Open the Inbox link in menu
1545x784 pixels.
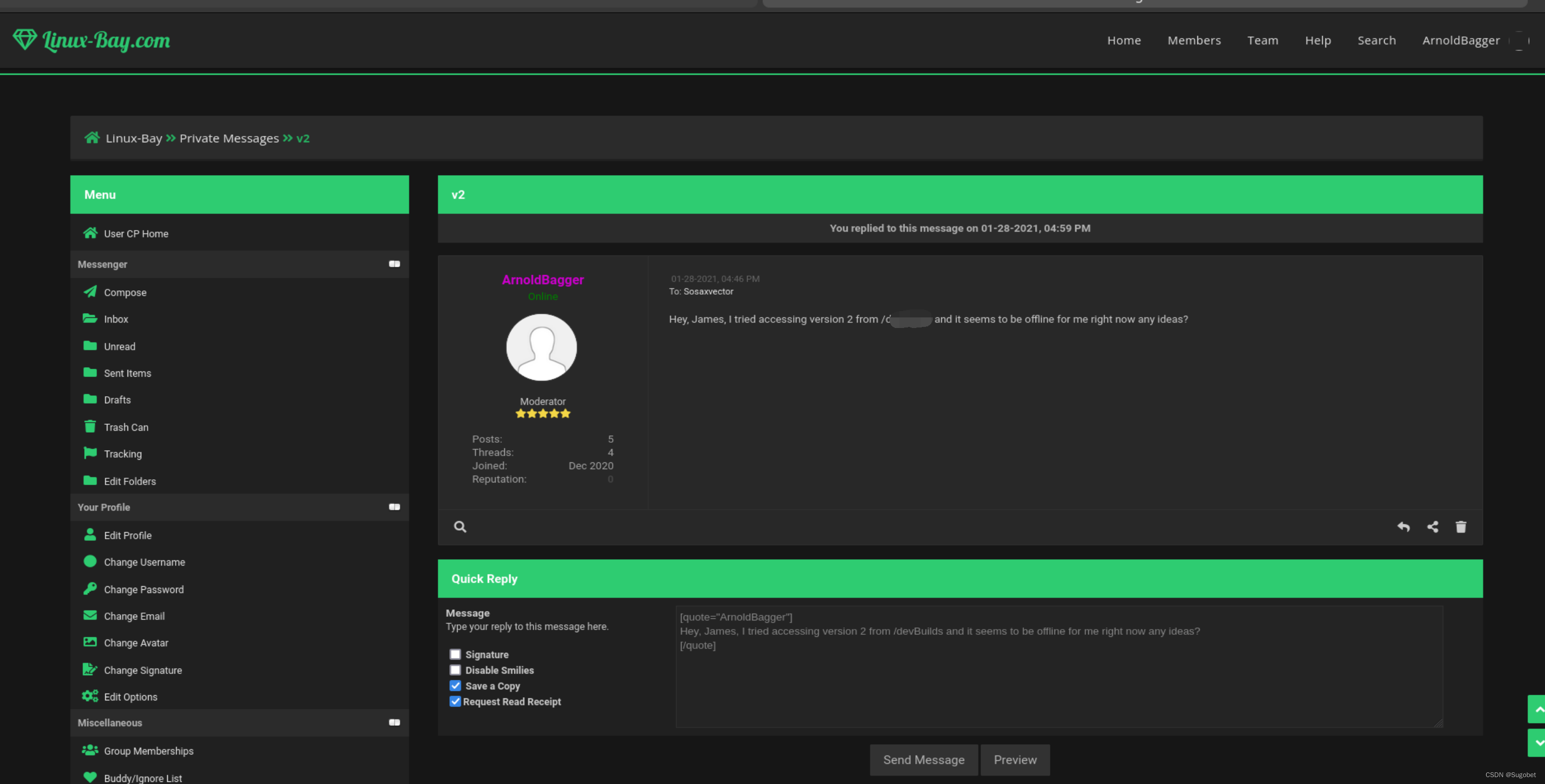point(116,319)
